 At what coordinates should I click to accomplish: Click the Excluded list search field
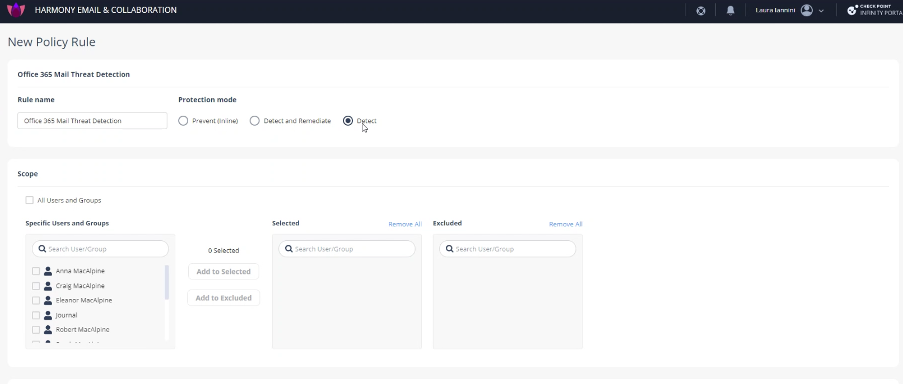tap(507, 249)
